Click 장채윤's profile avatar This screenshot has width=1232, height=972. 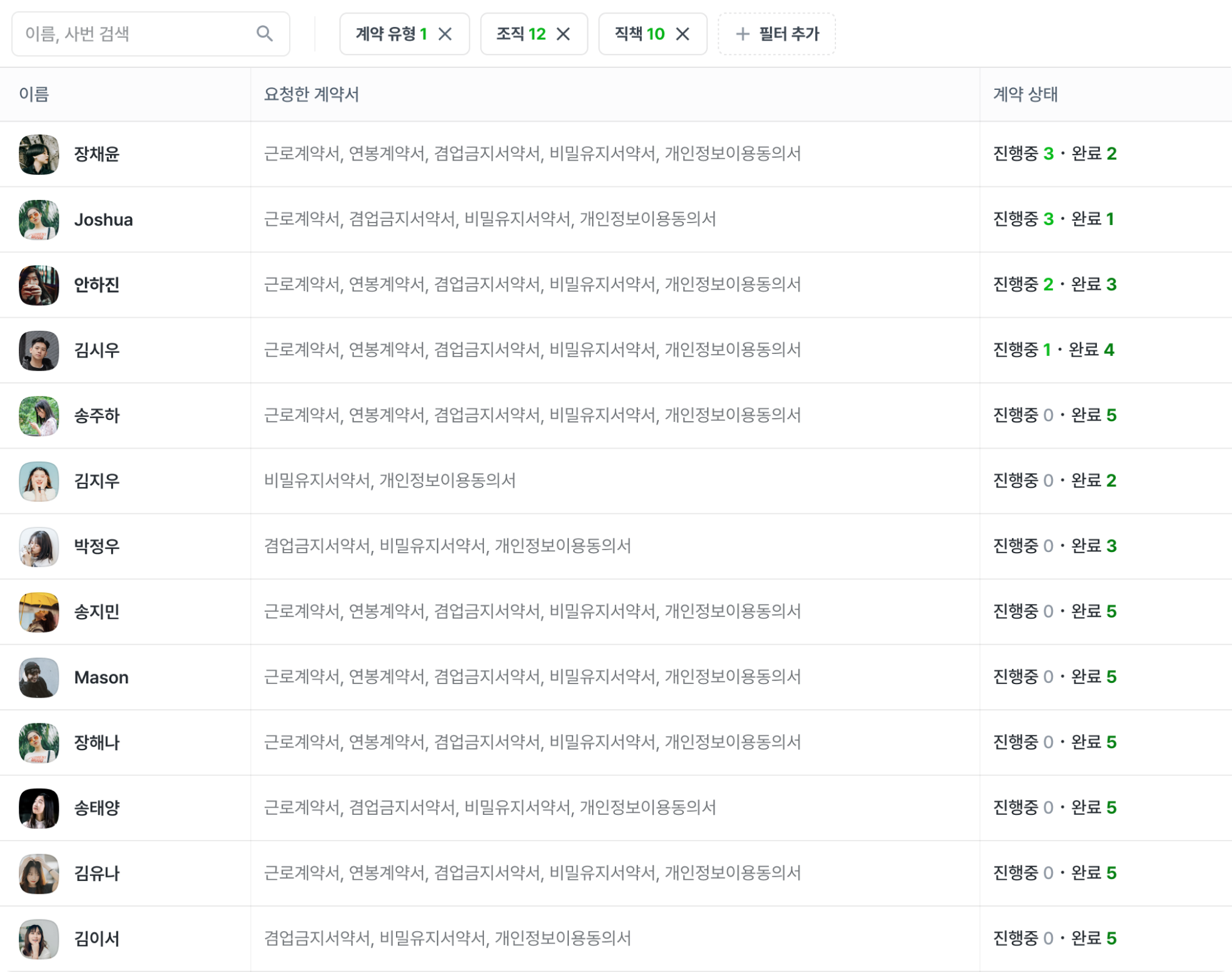(x=39, y=154)
